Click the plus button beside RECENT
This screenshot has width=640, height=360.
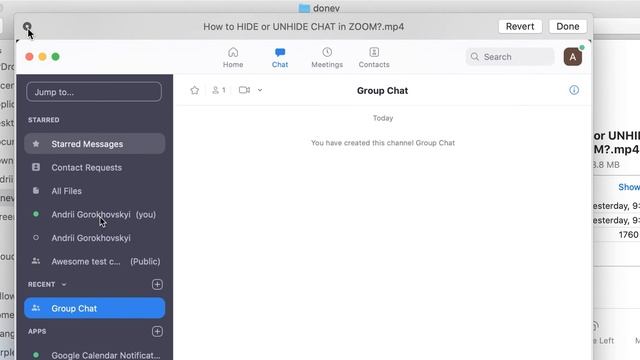click(157, 284)
